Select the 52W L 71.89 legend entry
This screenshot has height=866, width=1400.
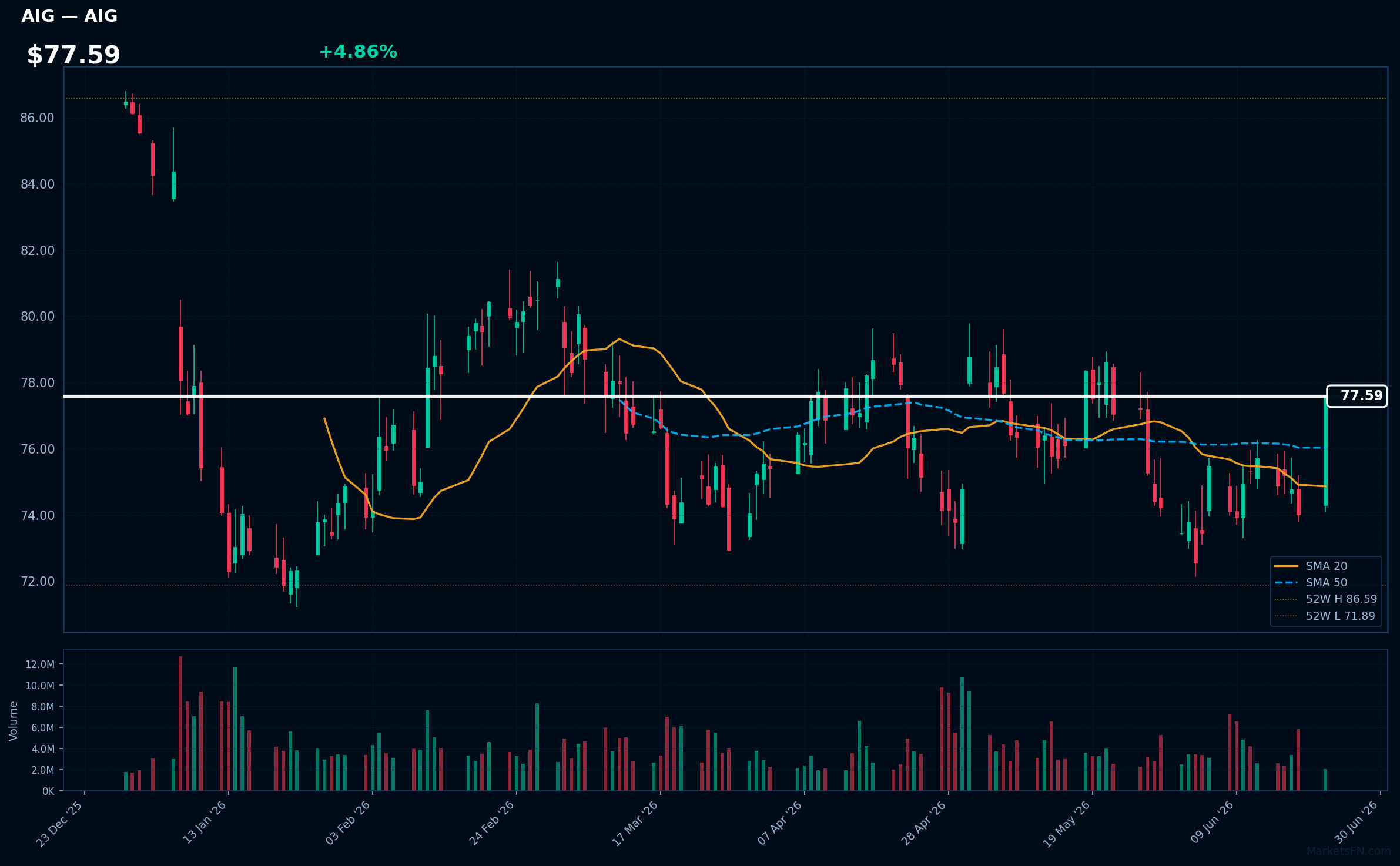pyautogui.click(x=1325, y=616)
